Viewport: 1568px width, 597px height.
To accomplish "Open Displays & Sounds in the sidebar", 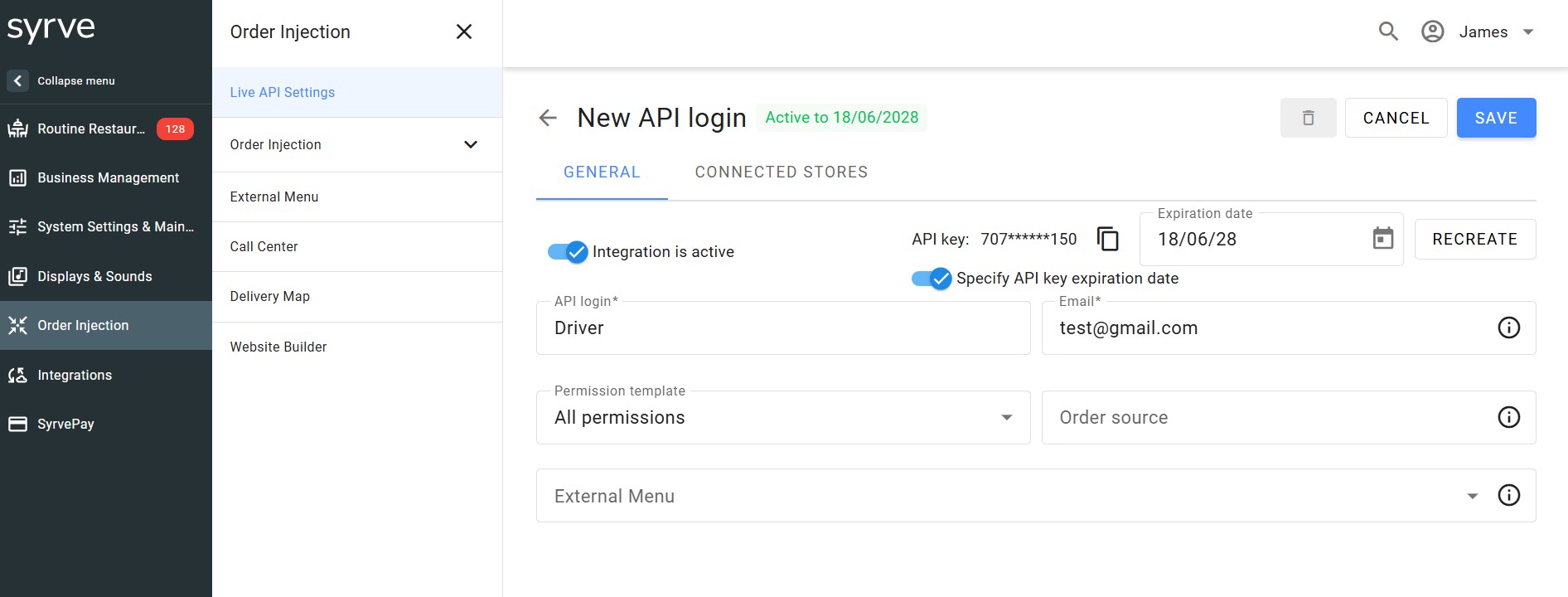I will click(x=106, y=276).
